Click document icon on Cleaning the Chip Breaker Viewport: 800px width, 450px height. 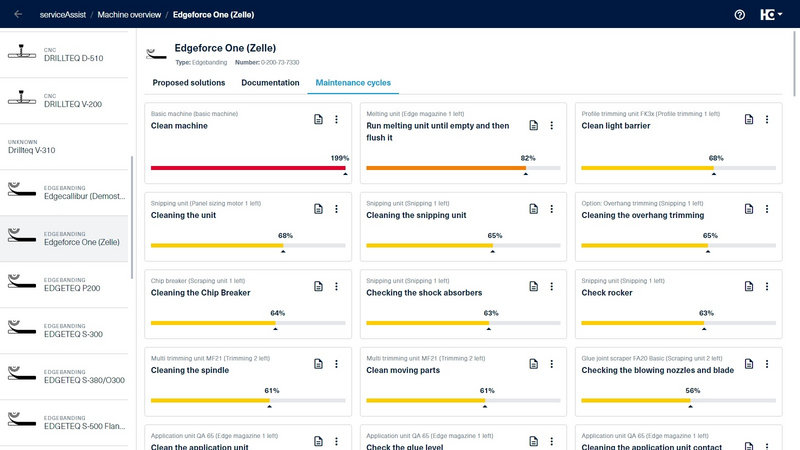tap(318, 287)
